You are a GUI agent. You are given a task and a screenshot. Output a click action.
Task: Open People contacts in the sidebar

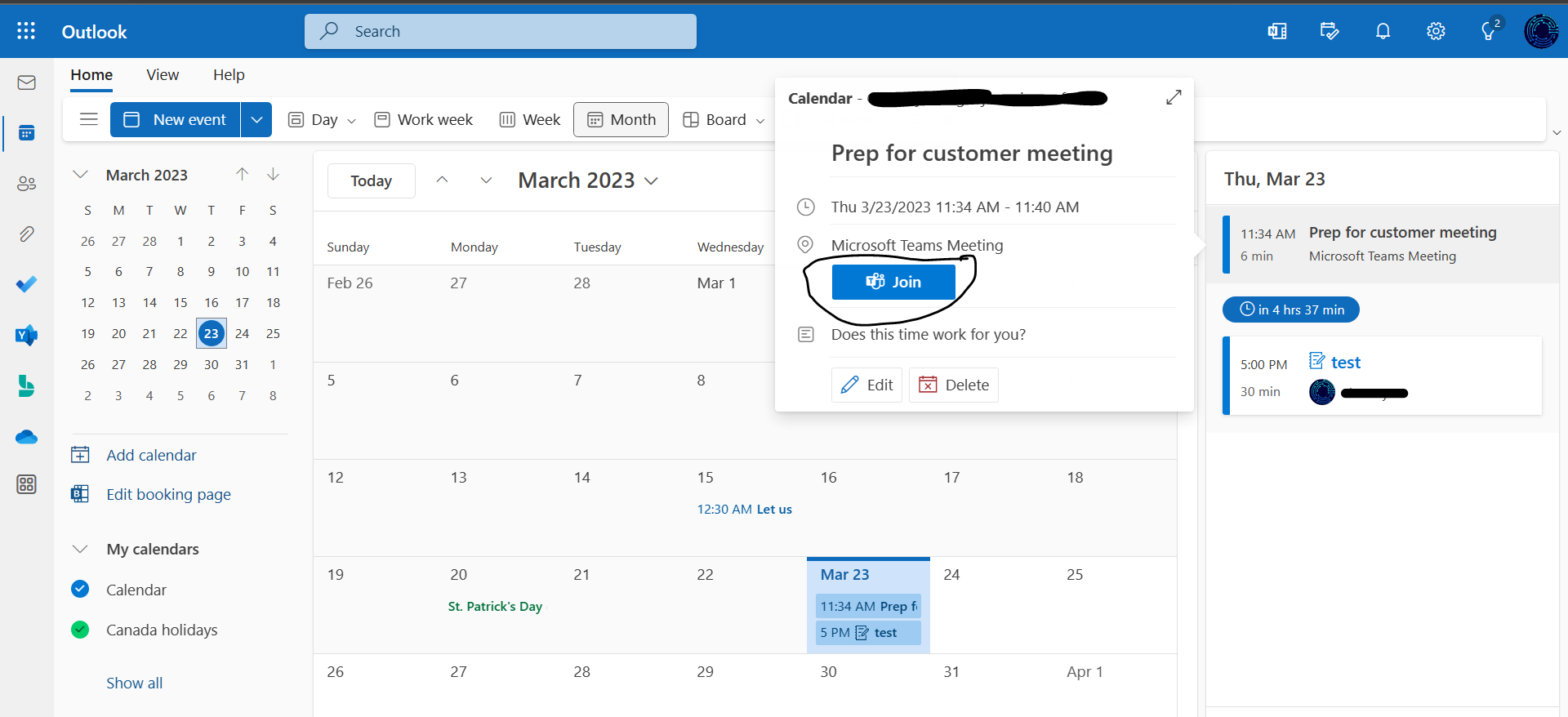[26, 184]
